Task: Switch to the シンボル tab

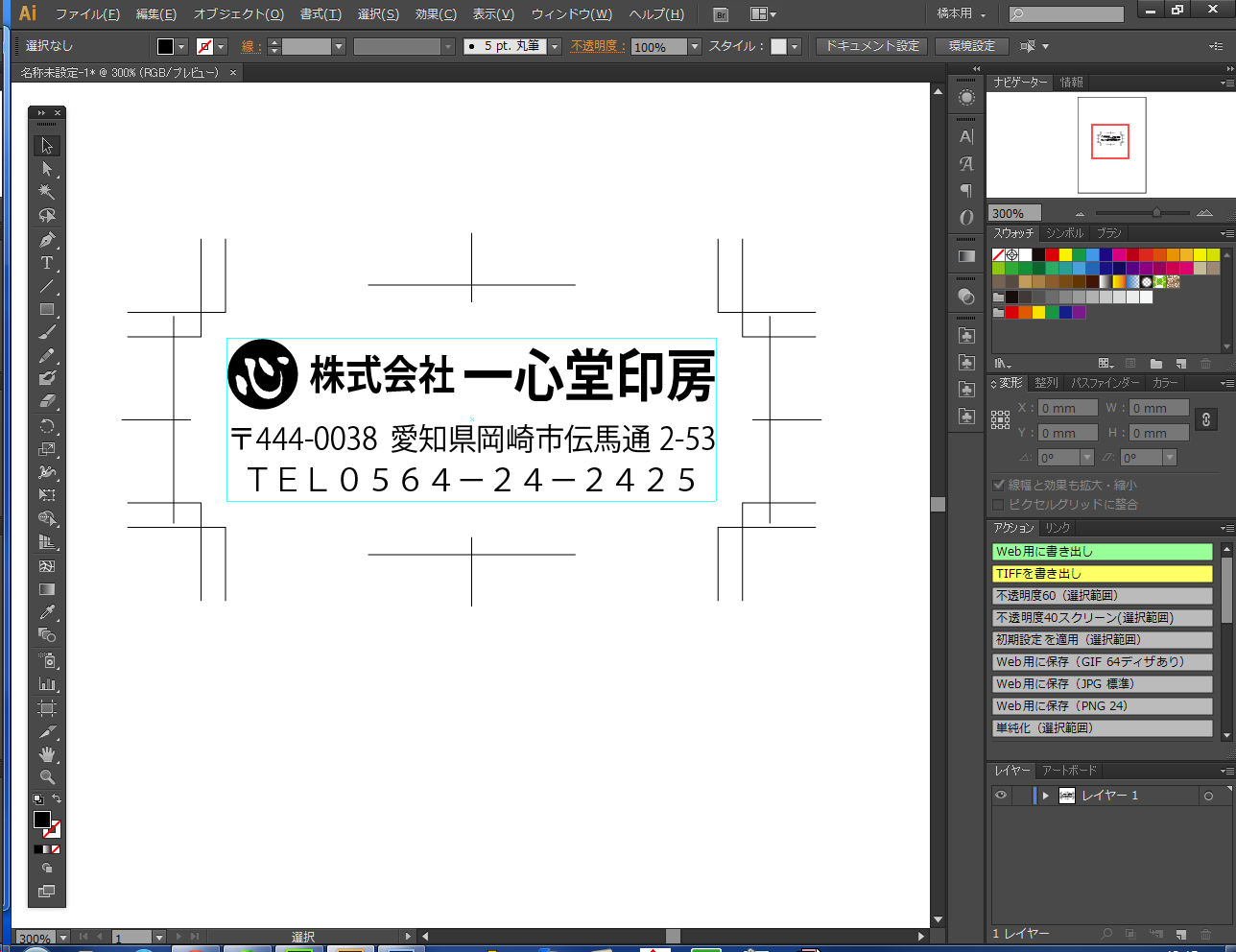Action: (x=1064, y=233)
